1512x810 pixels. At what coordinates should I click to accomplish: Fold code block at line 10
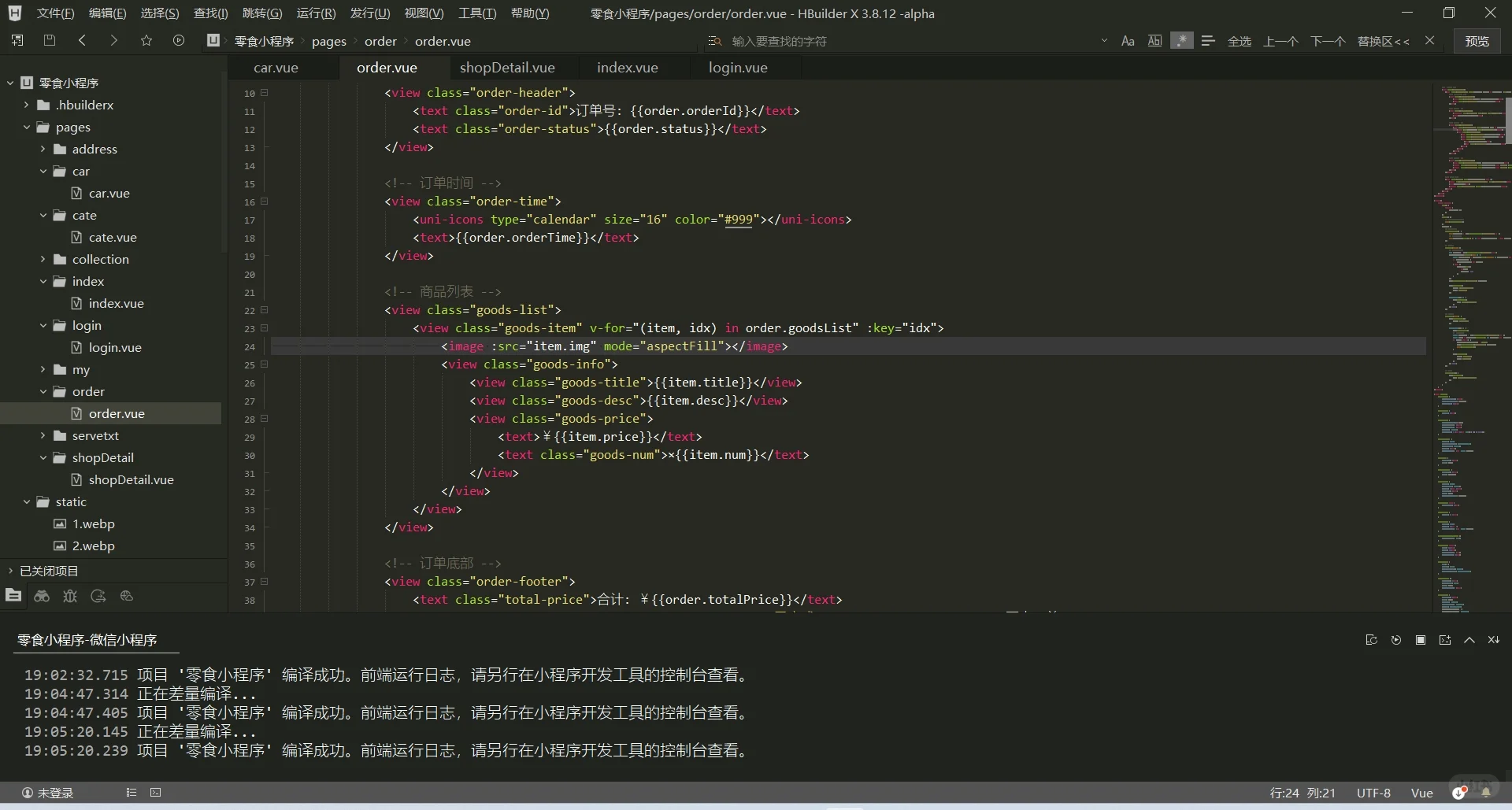[265, 93]
